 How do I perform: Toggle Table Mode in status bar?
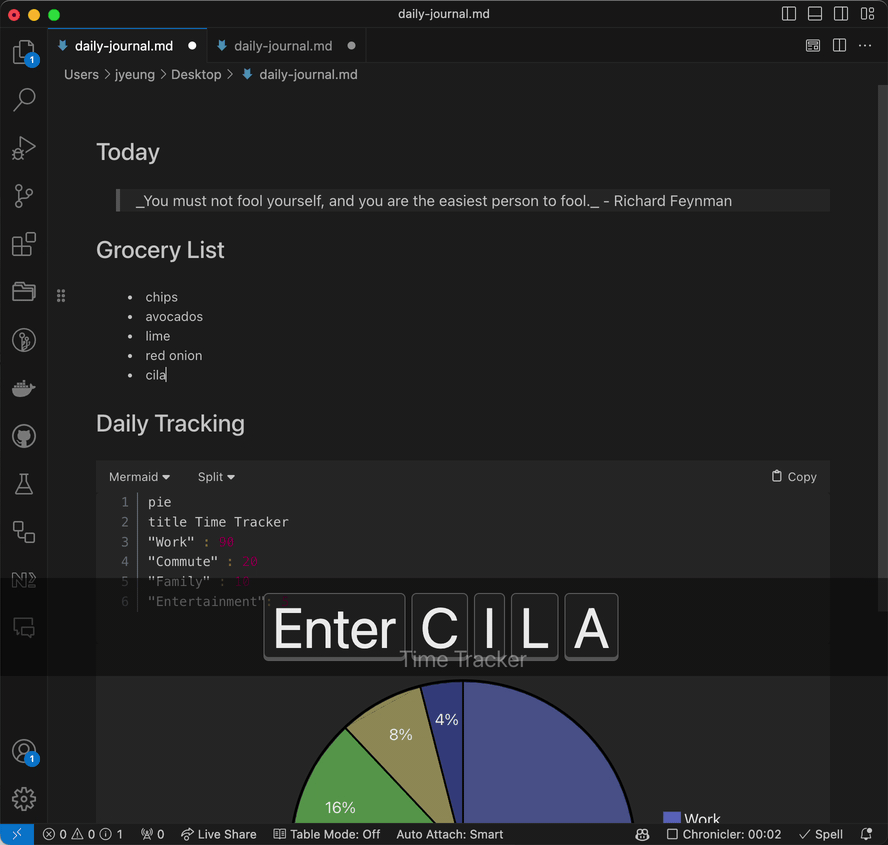[327, 834]
